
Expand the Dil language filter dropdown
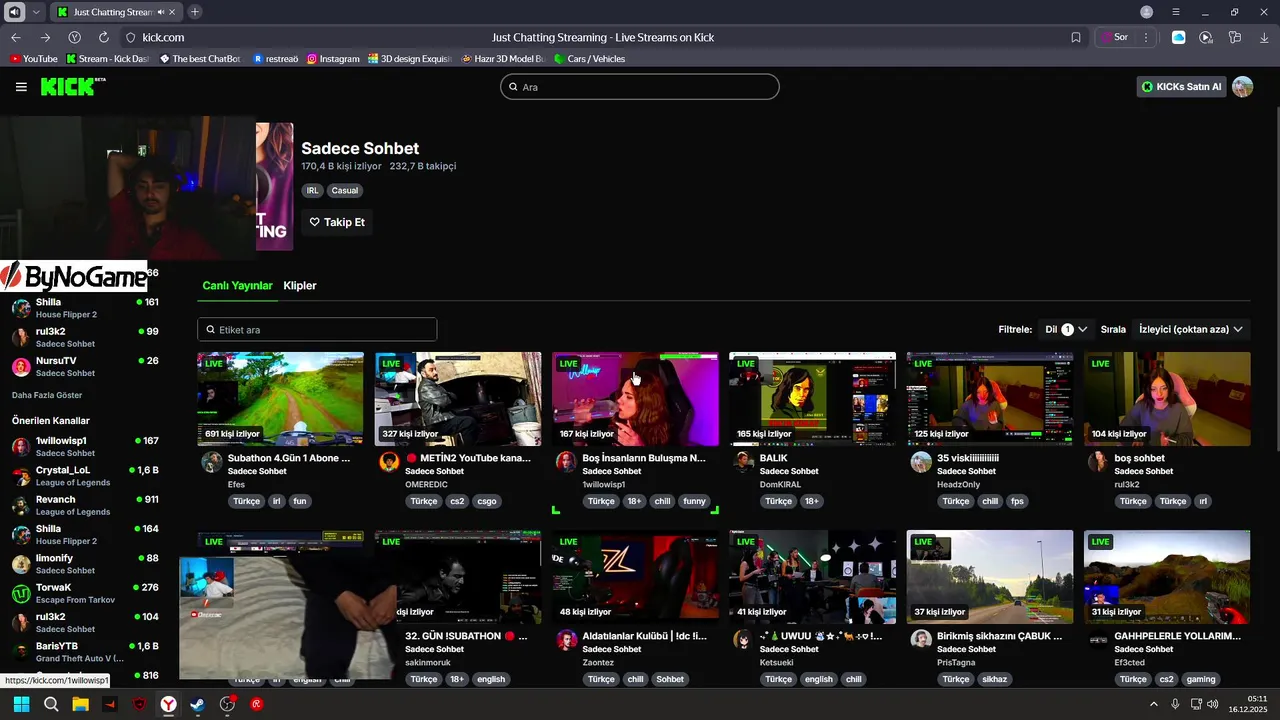click(1066, 329)
